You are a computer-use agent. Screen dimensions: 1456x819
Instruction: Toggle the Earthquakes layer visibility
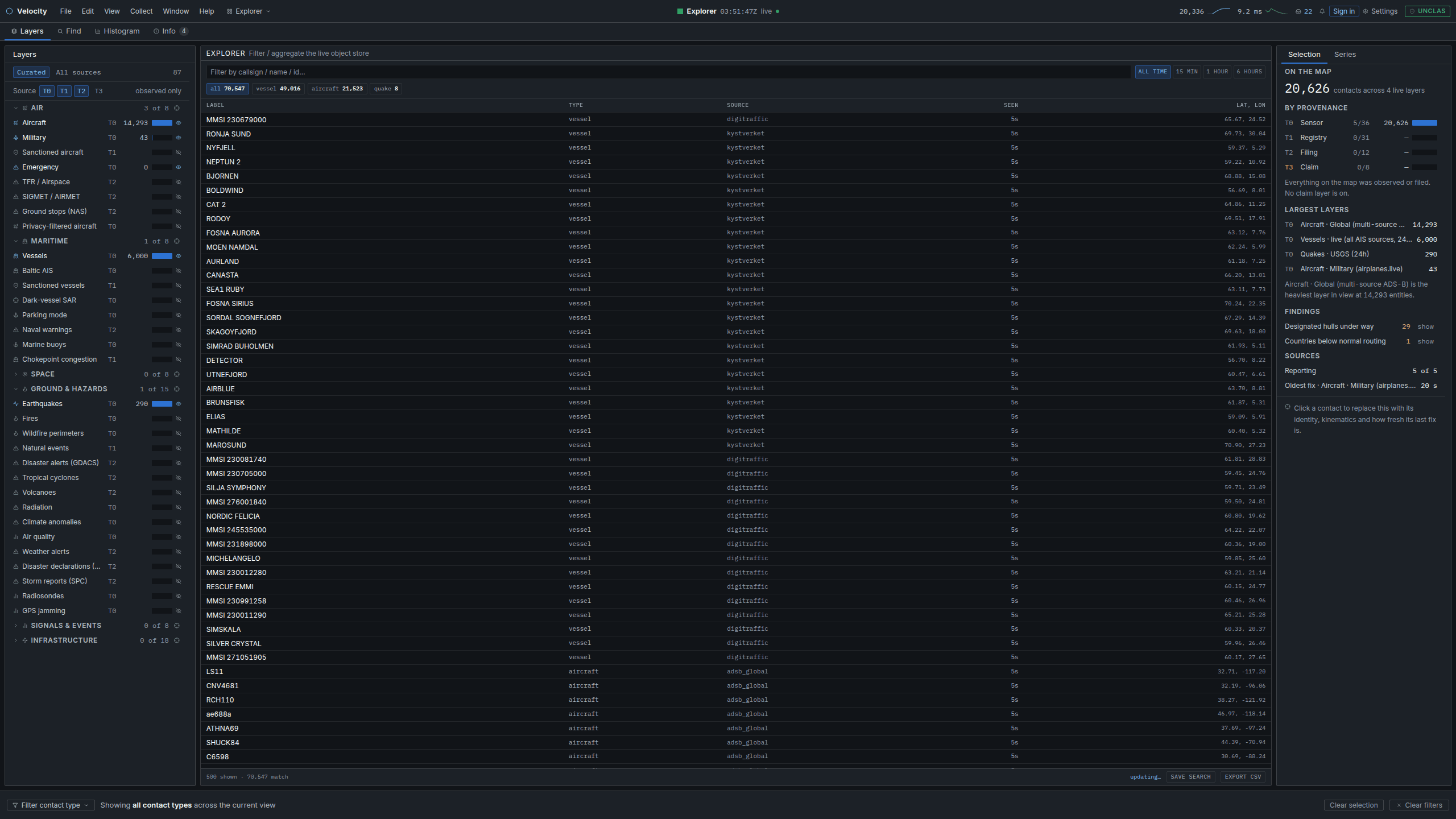[x=179, y=404]
